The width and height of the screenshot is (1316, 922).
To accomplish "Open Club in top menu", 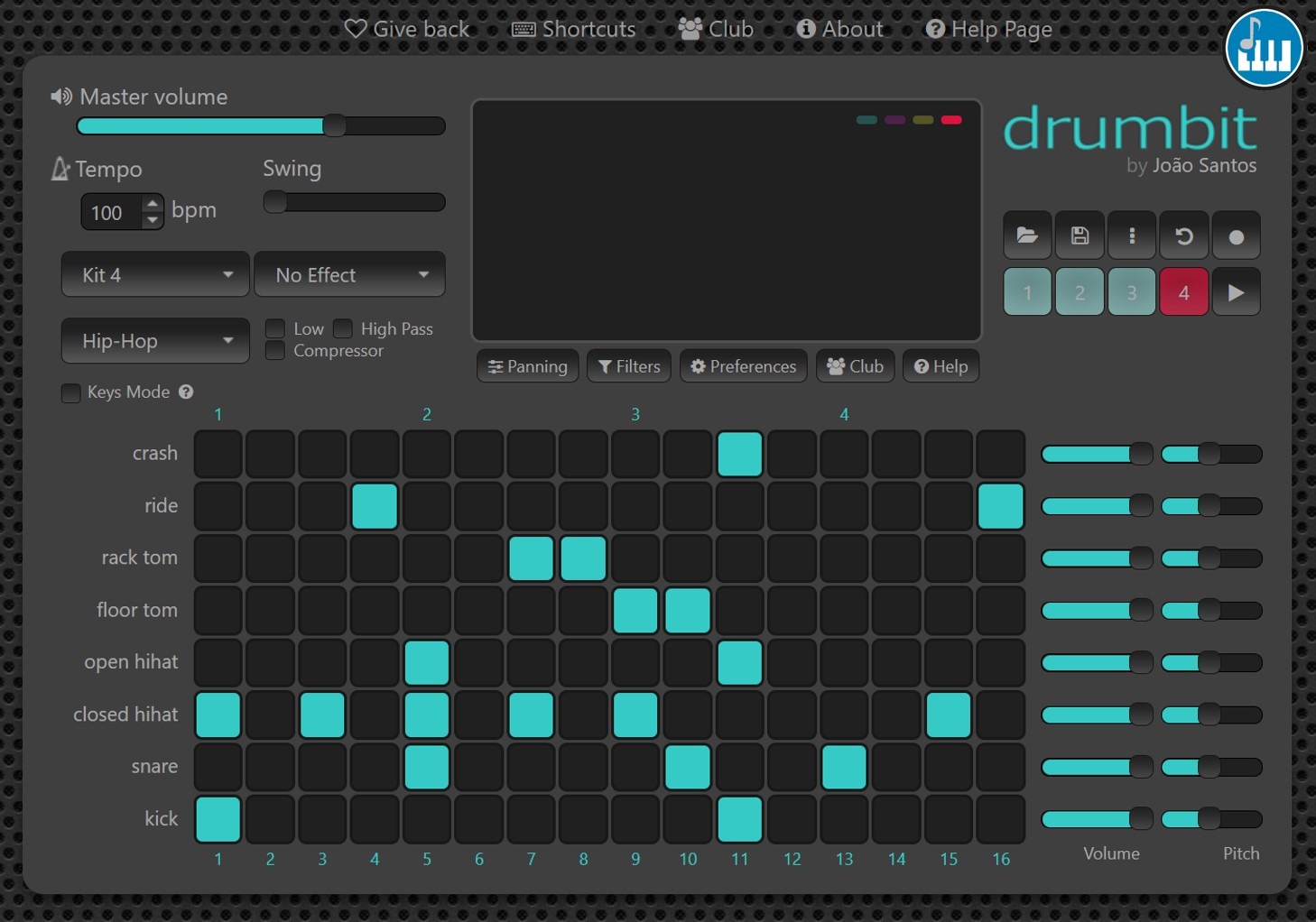I will point(716,29).
